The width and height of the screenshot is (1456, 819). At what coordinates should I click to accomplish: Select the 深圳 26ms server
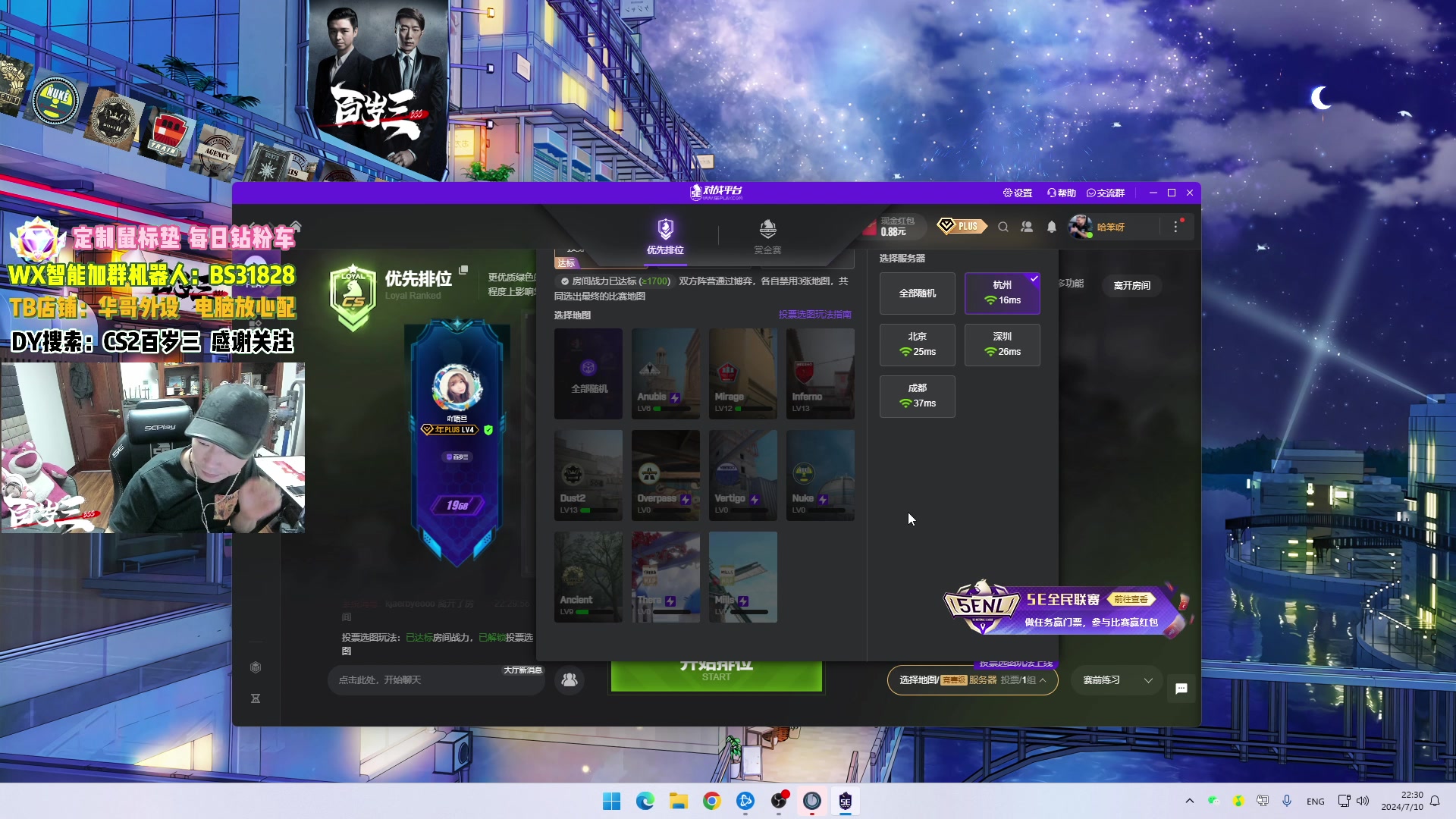(1003, 345)
